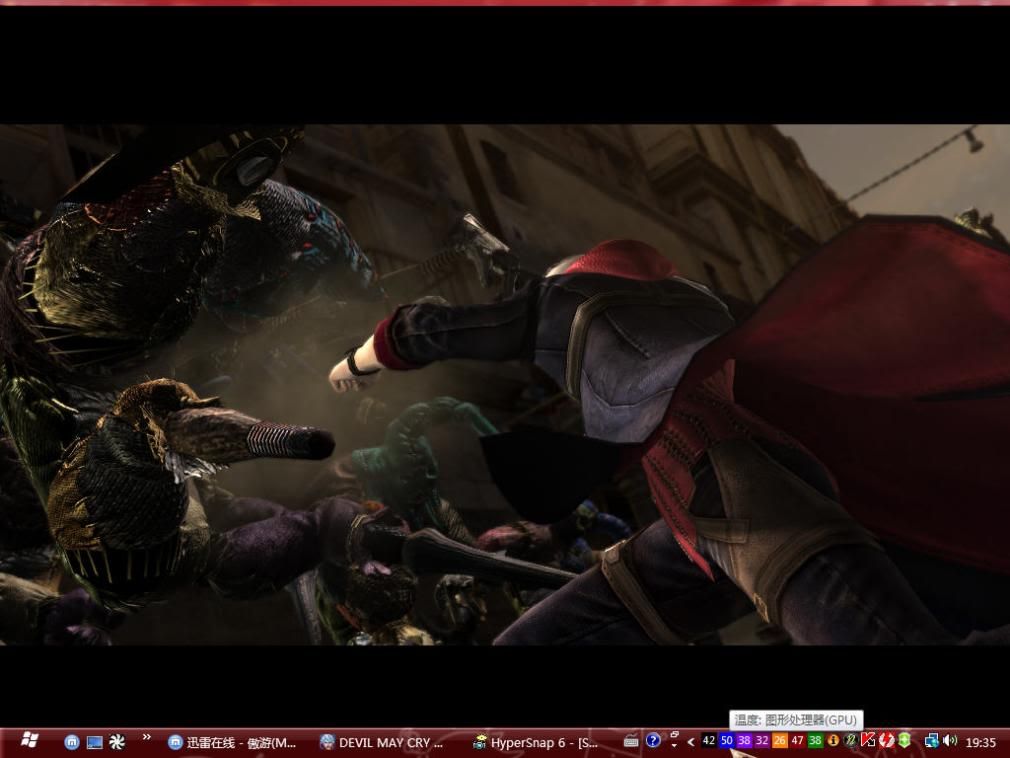Click the orange info tray icon

tap(833, 741)
